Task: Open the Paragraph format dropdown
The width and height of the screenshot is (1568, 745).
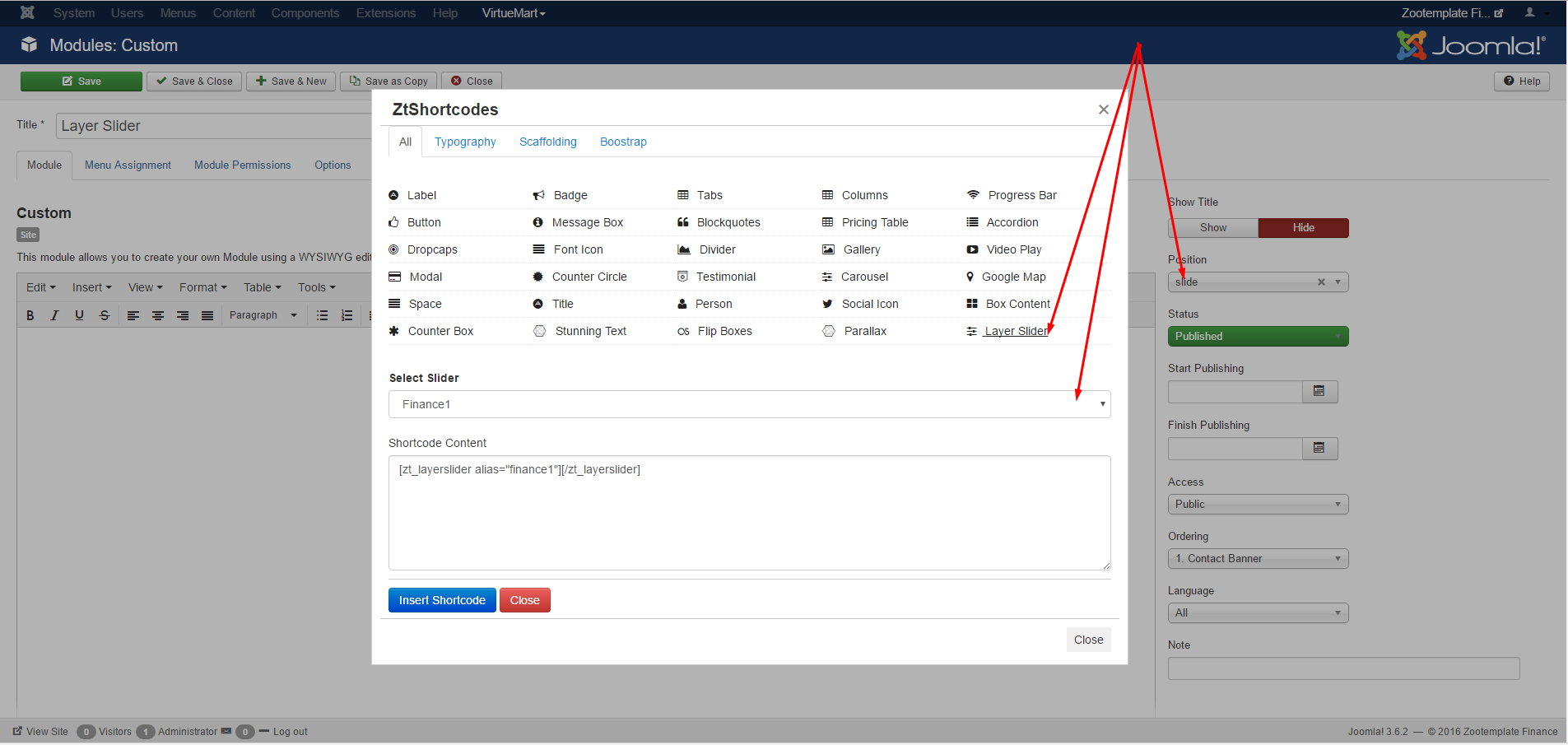Action: (x=263, y=315)
